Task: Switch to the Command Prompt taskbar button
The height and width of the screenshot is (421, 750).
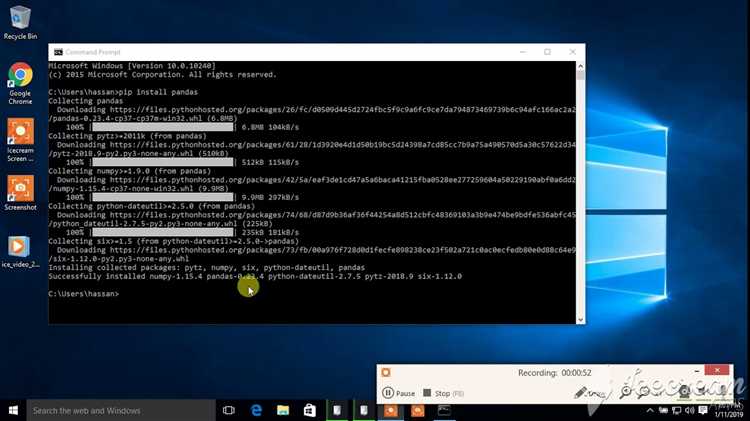Action: (x=444, y=410)
